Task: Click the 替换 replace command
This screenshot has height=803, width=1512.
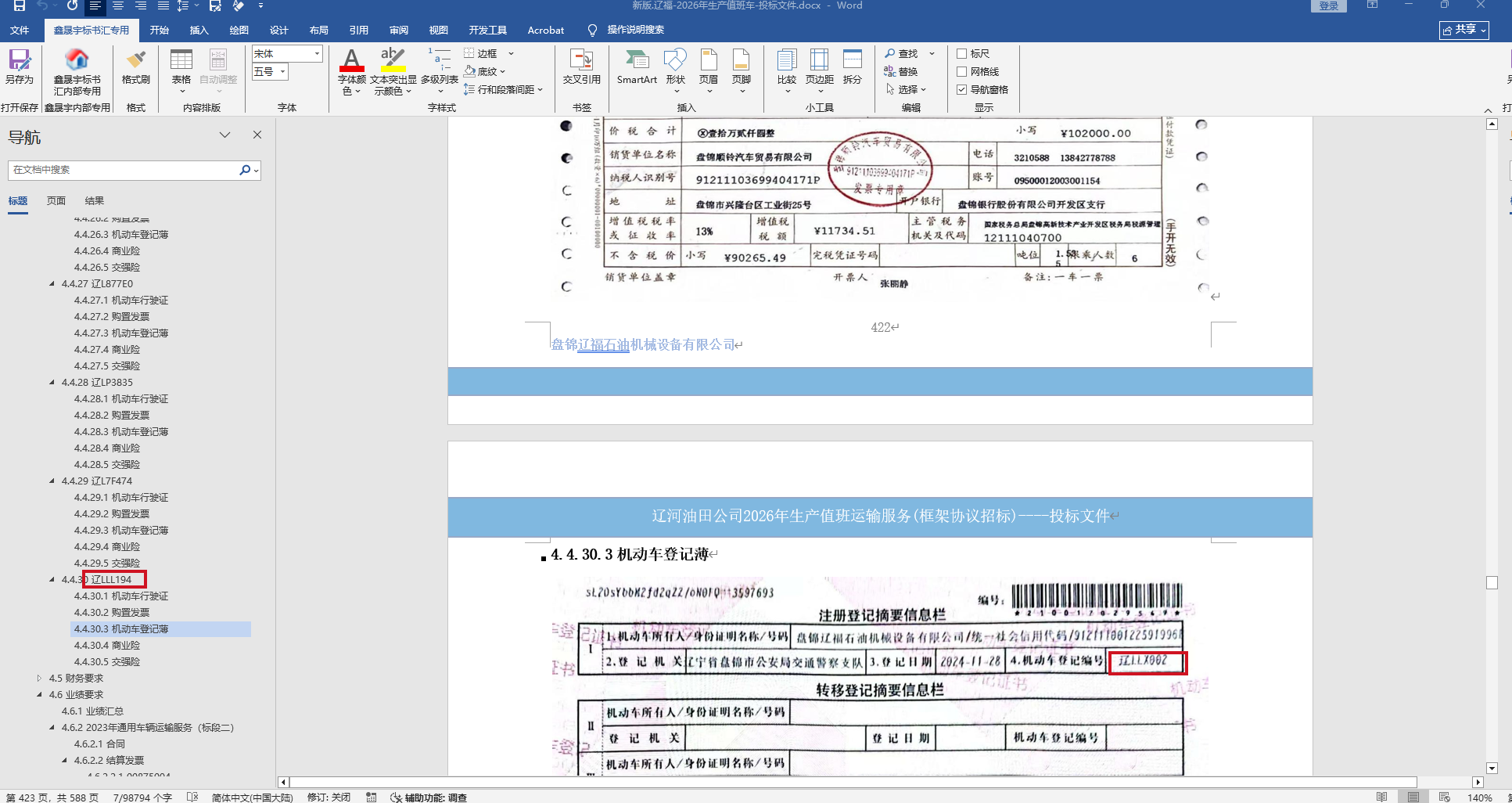Action: (x=901, y=71)
